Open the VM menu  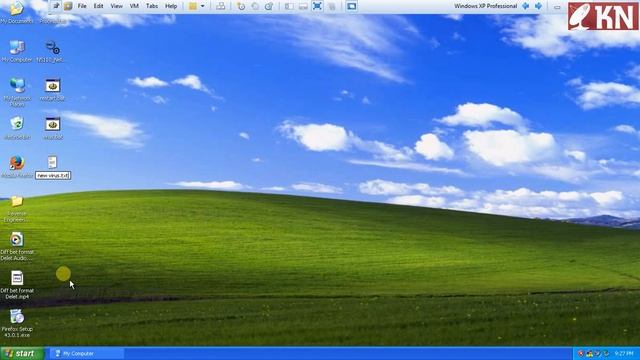coord(134,6)
